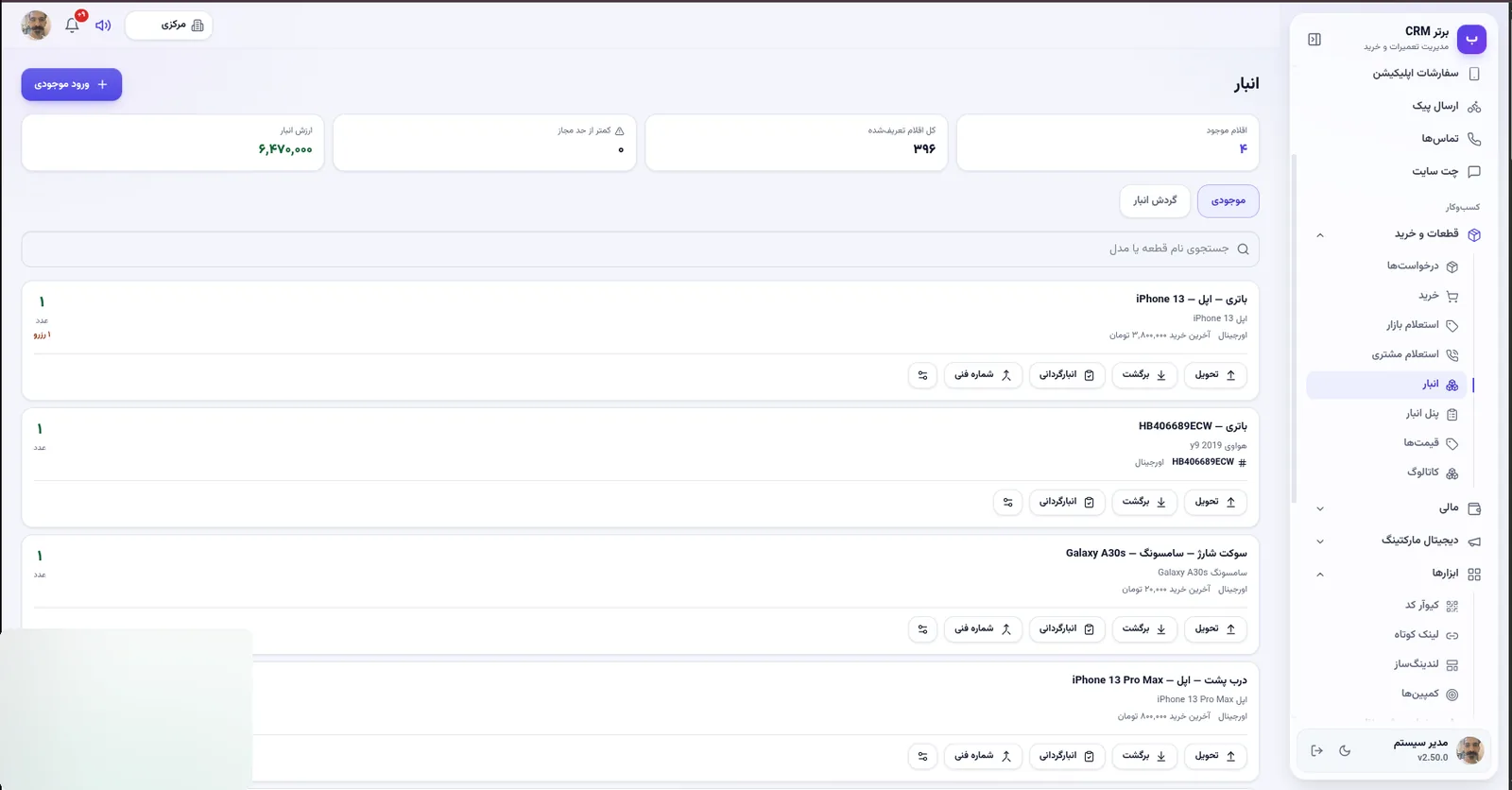The width and height of the screenshot is (1512, 790).
Task: Click تحویل for باتری iPhone 13
Action: [x=1215, y=375]
